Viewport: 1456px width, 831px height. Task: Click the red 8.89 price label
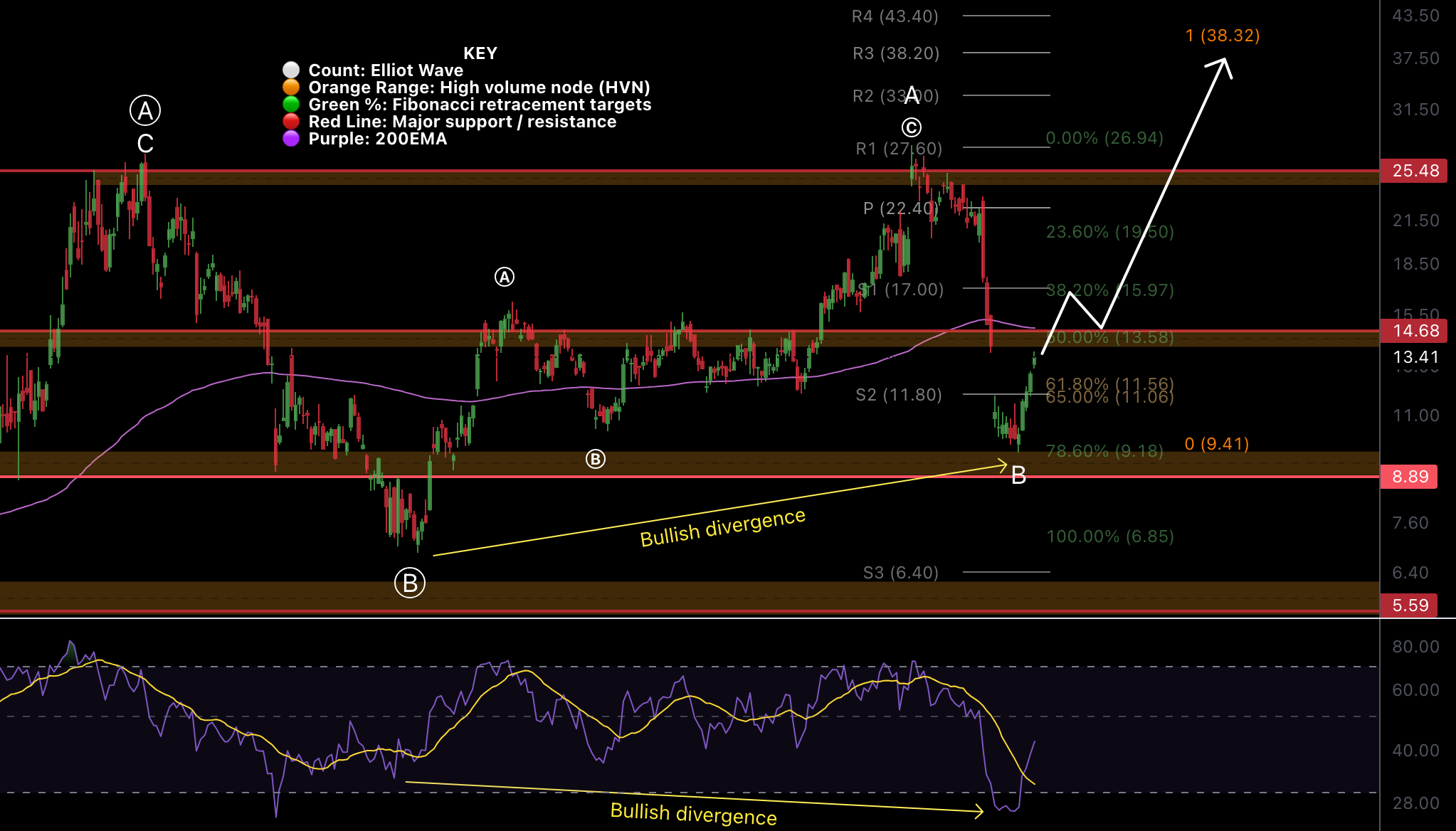(1408, 477)
